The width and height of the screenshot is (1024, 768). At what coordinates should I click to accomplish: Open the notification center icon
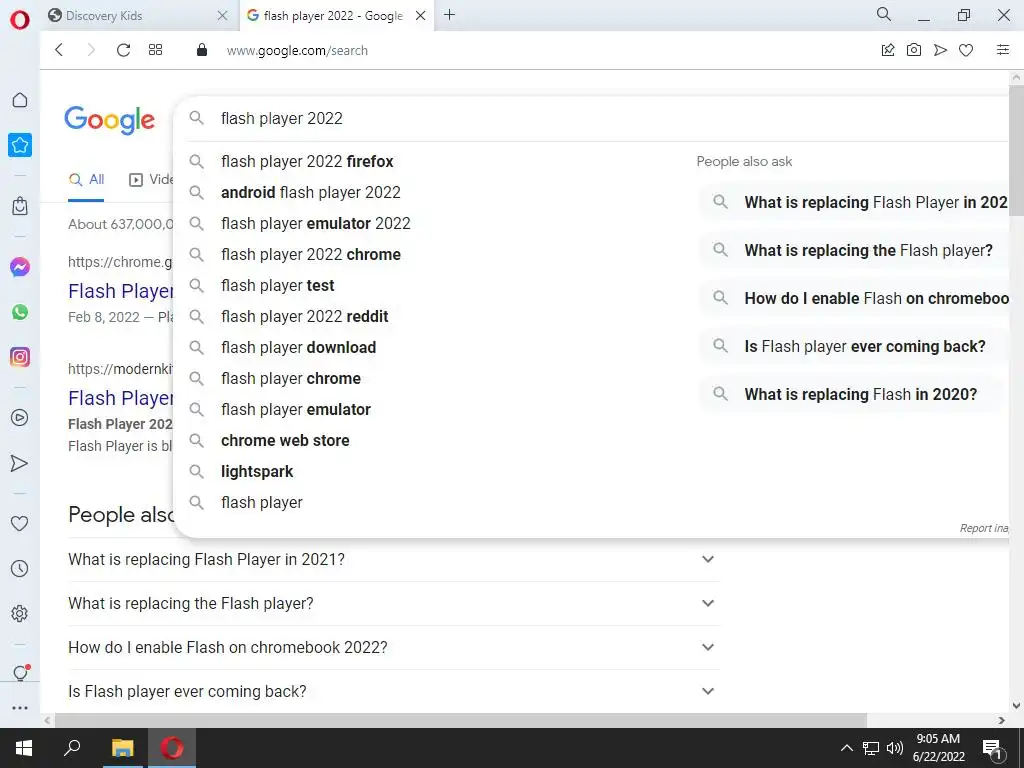[992, 748]
